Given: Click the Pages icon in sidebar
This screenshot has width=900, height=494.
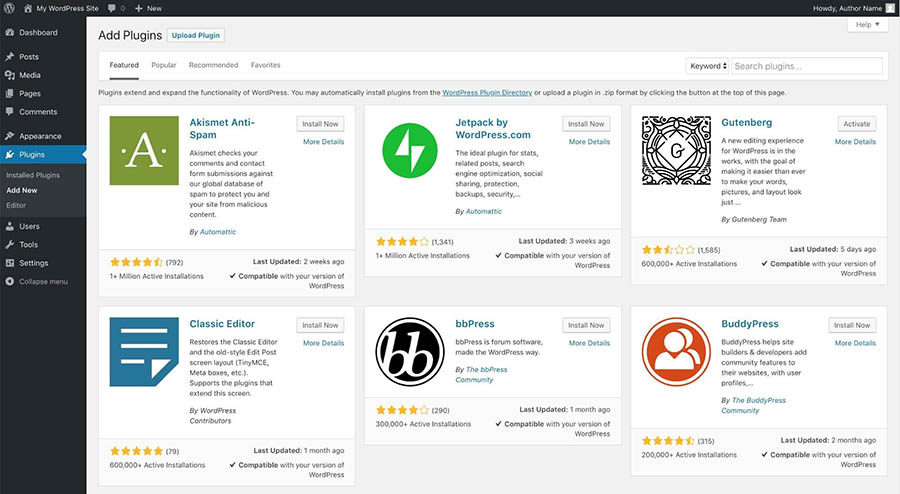Looking at the screenshot, I should pos(10,94).
